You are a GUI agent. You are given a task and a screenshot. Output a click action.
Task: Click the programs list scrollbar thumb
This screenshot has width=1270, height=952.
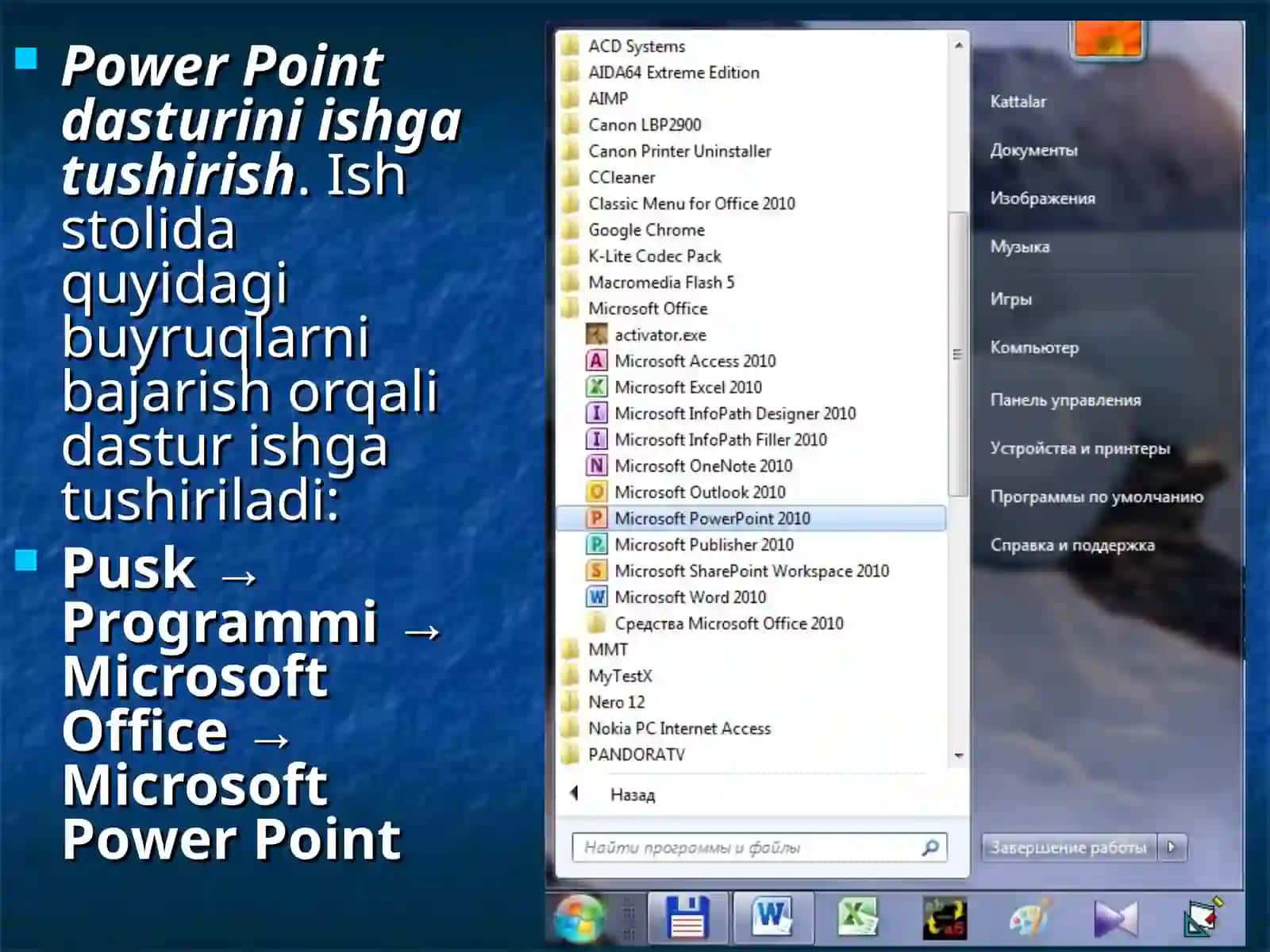point(958,354)
